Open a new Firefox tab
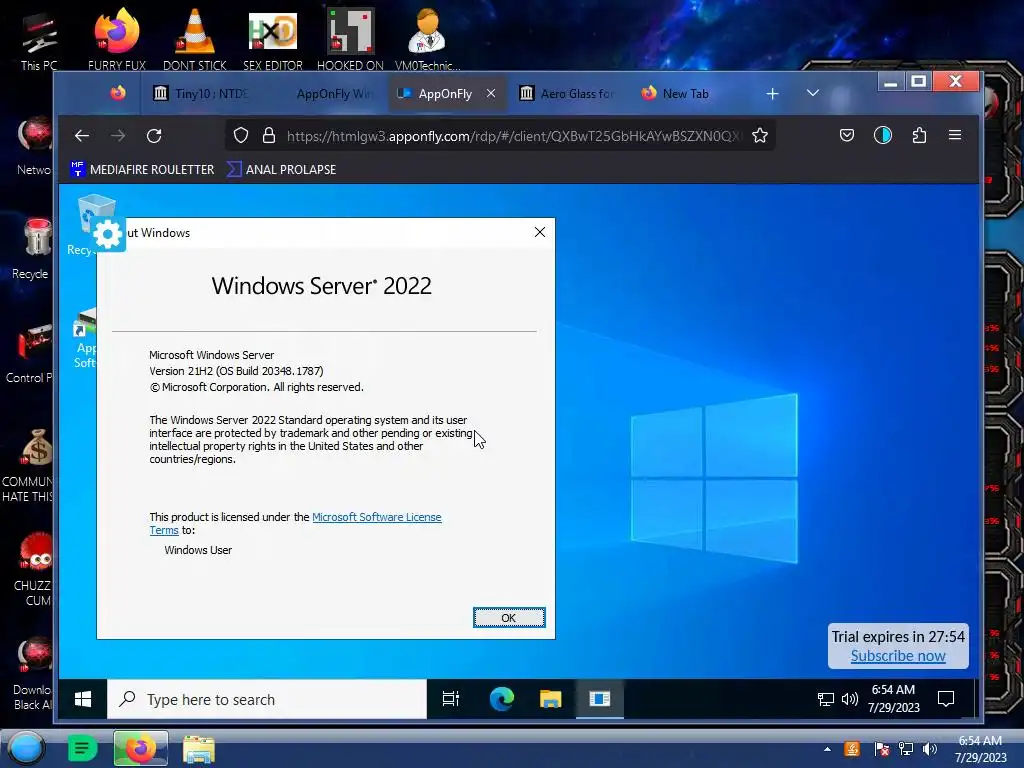Viewport: 1024px width, 768px height. [x=773, y=94]
